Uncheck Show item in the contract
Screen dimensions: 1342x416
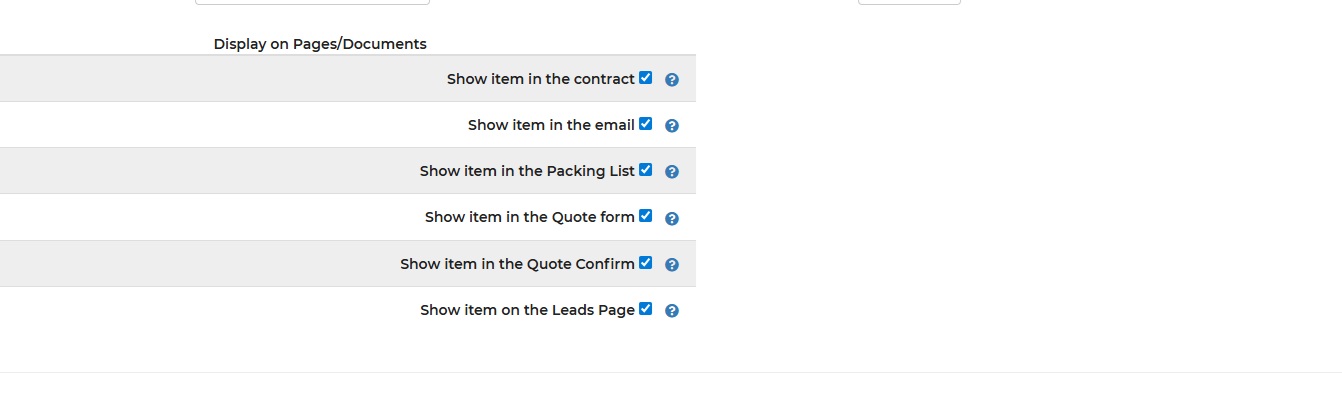[645, 77]
